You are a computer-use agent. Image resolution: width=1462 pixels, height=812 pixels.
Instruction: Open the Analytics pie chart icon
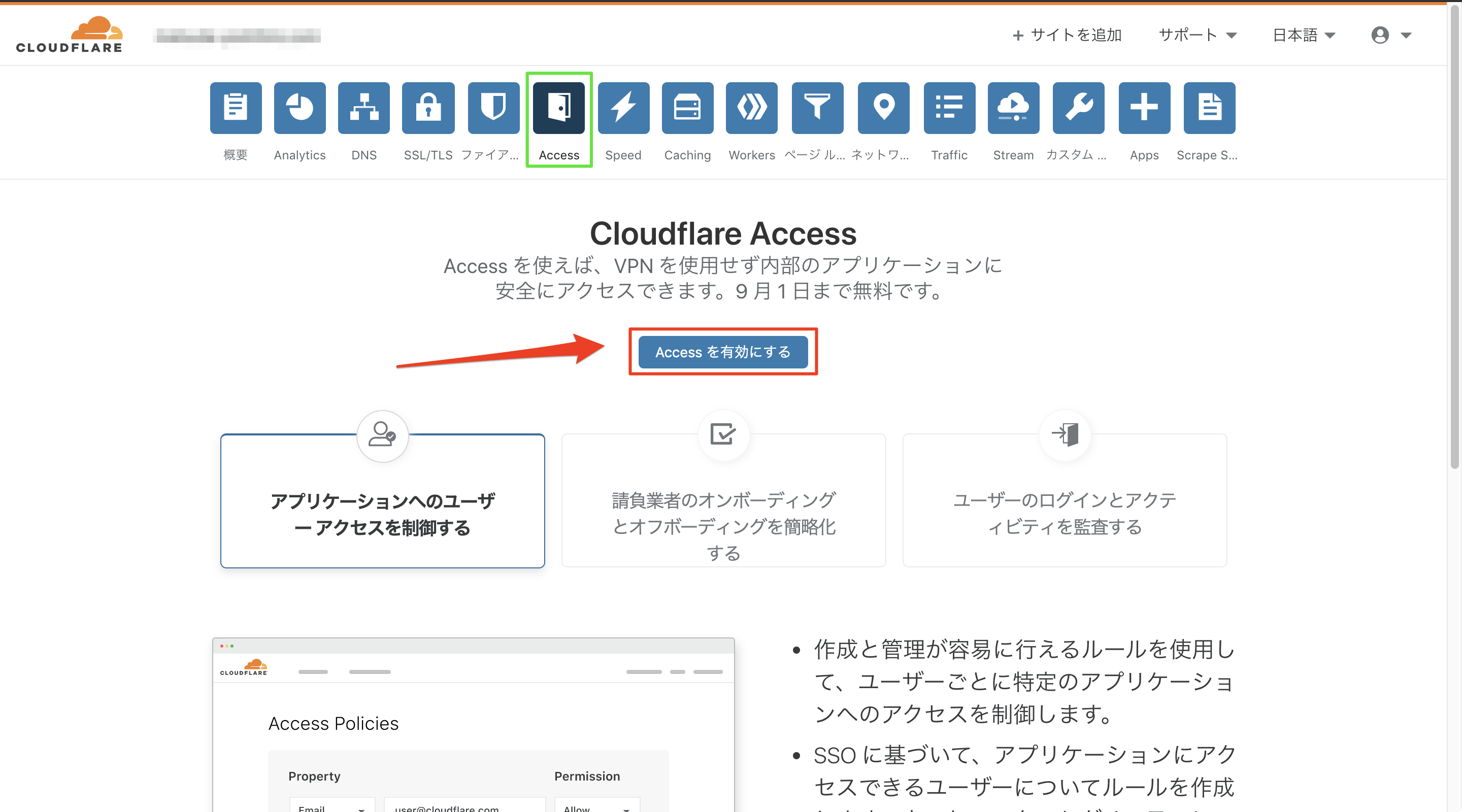tap(300, 108)
